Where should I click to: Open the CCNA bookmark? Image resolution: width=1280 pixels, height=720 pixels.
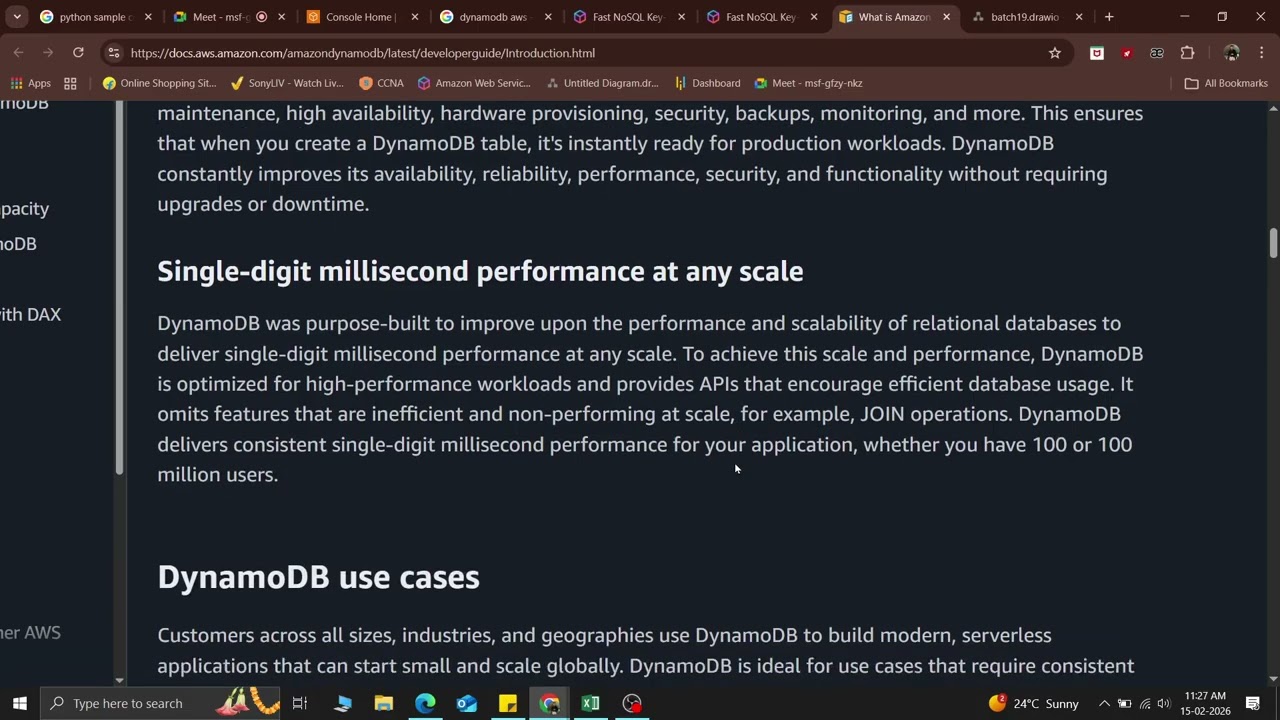[381, 83]
